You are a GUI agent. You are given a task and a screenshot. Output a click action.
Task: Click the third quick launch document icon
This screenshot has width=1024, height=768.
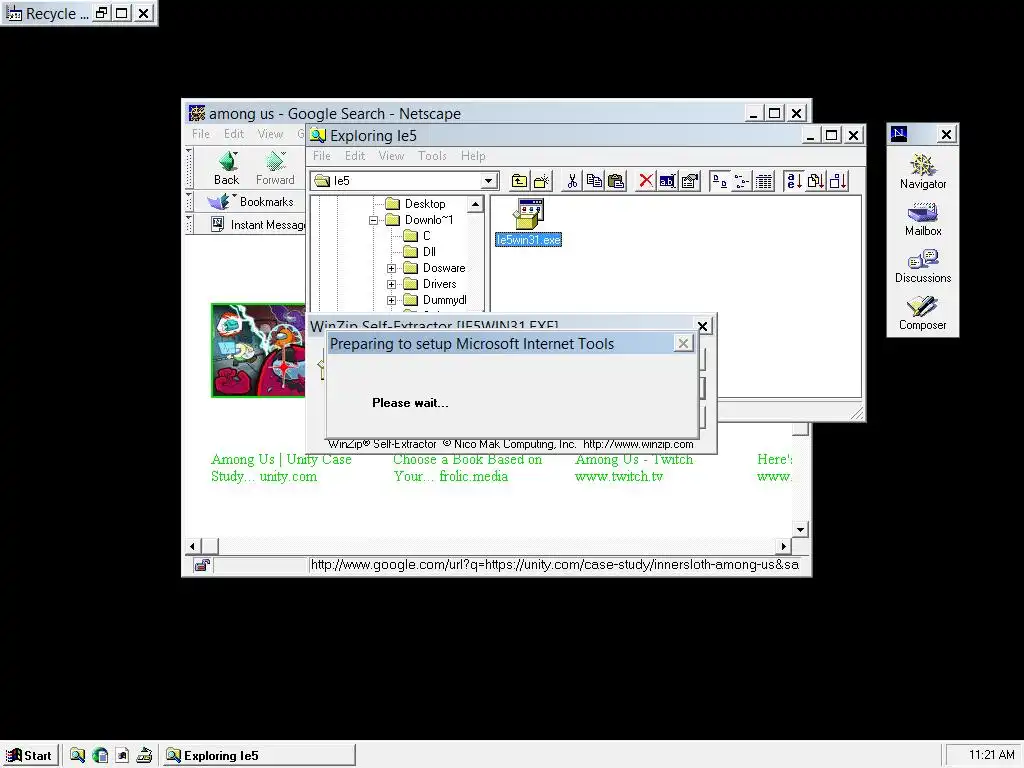(122, 756)
